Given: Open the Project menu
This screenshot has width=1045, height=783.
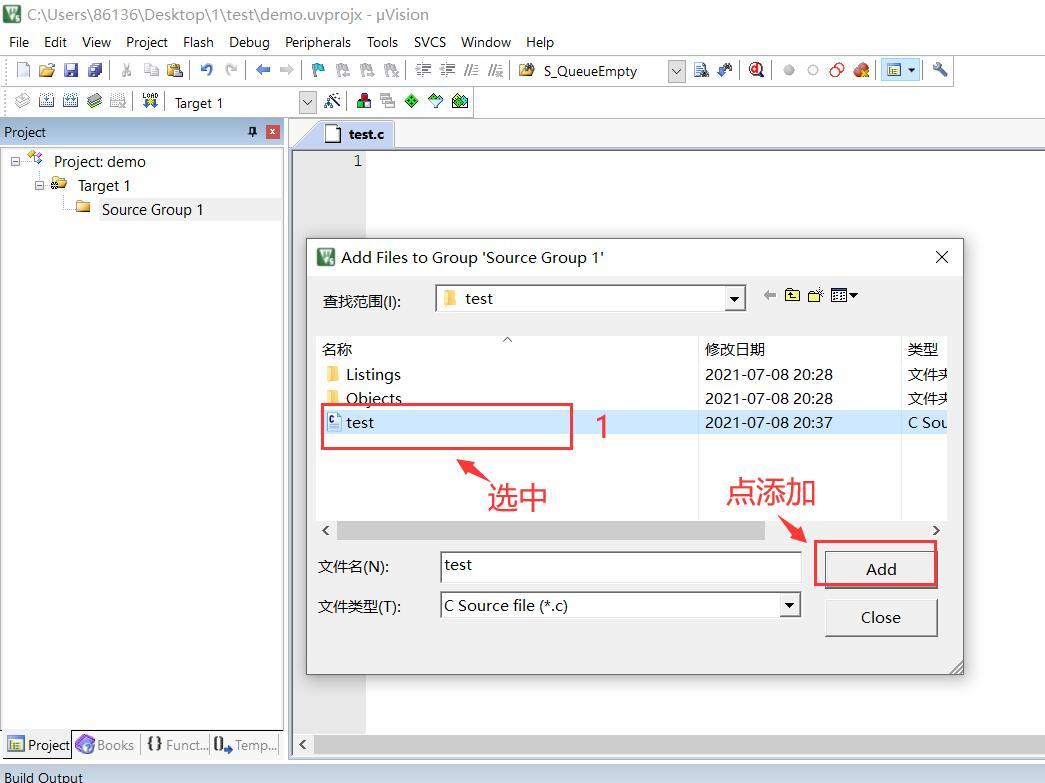Looking at the screenshot, I should 147,42.
